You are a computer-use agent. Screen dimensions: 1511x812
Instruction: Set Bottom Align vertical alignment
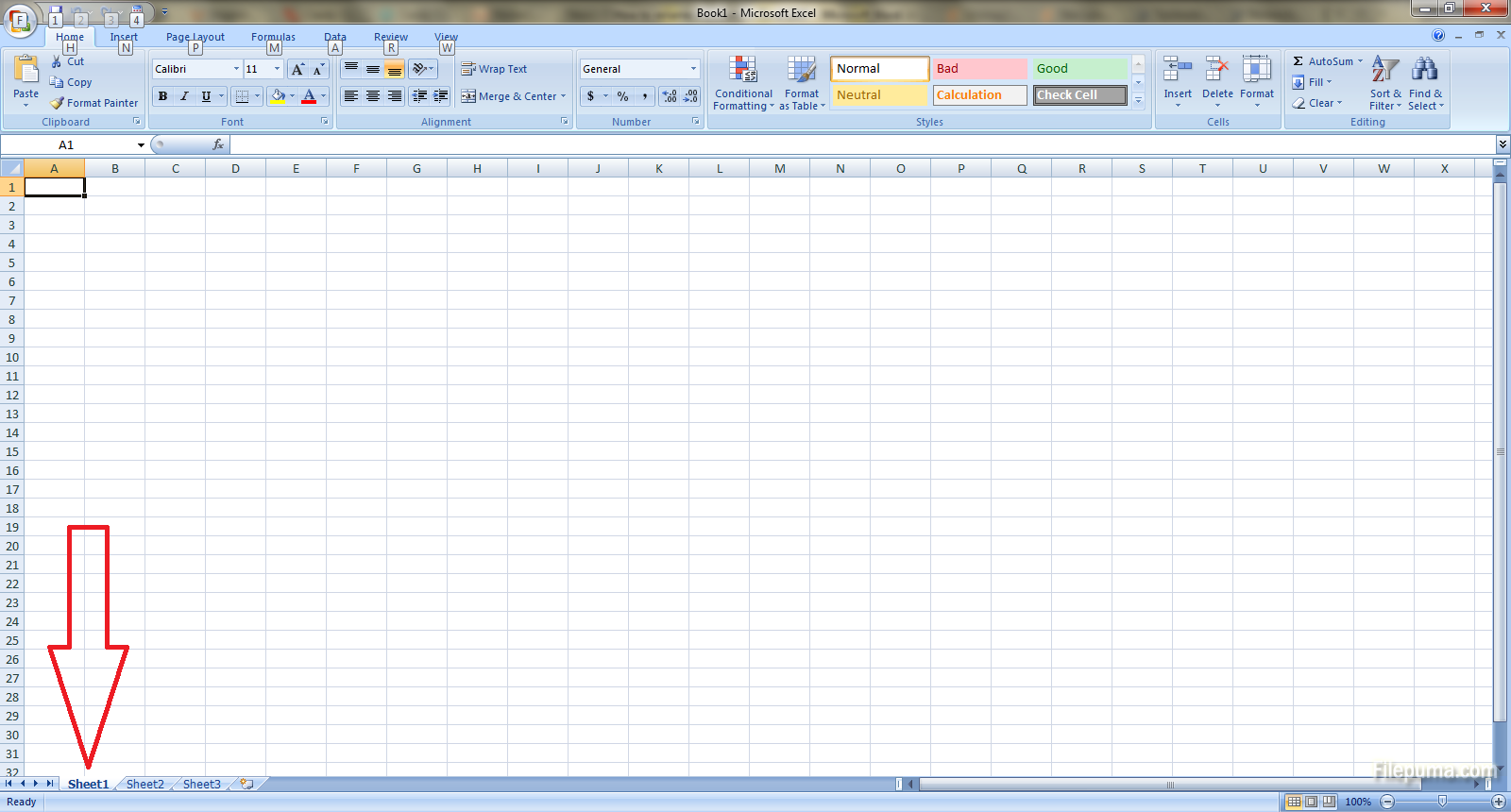(395, 69)
